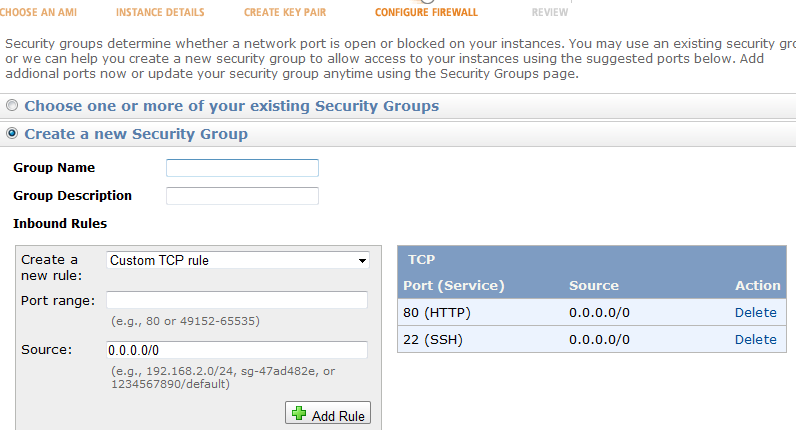The image size is (796, 430).
Task: Click the Port (Service) column header
Action: click(x=454, y=285)
